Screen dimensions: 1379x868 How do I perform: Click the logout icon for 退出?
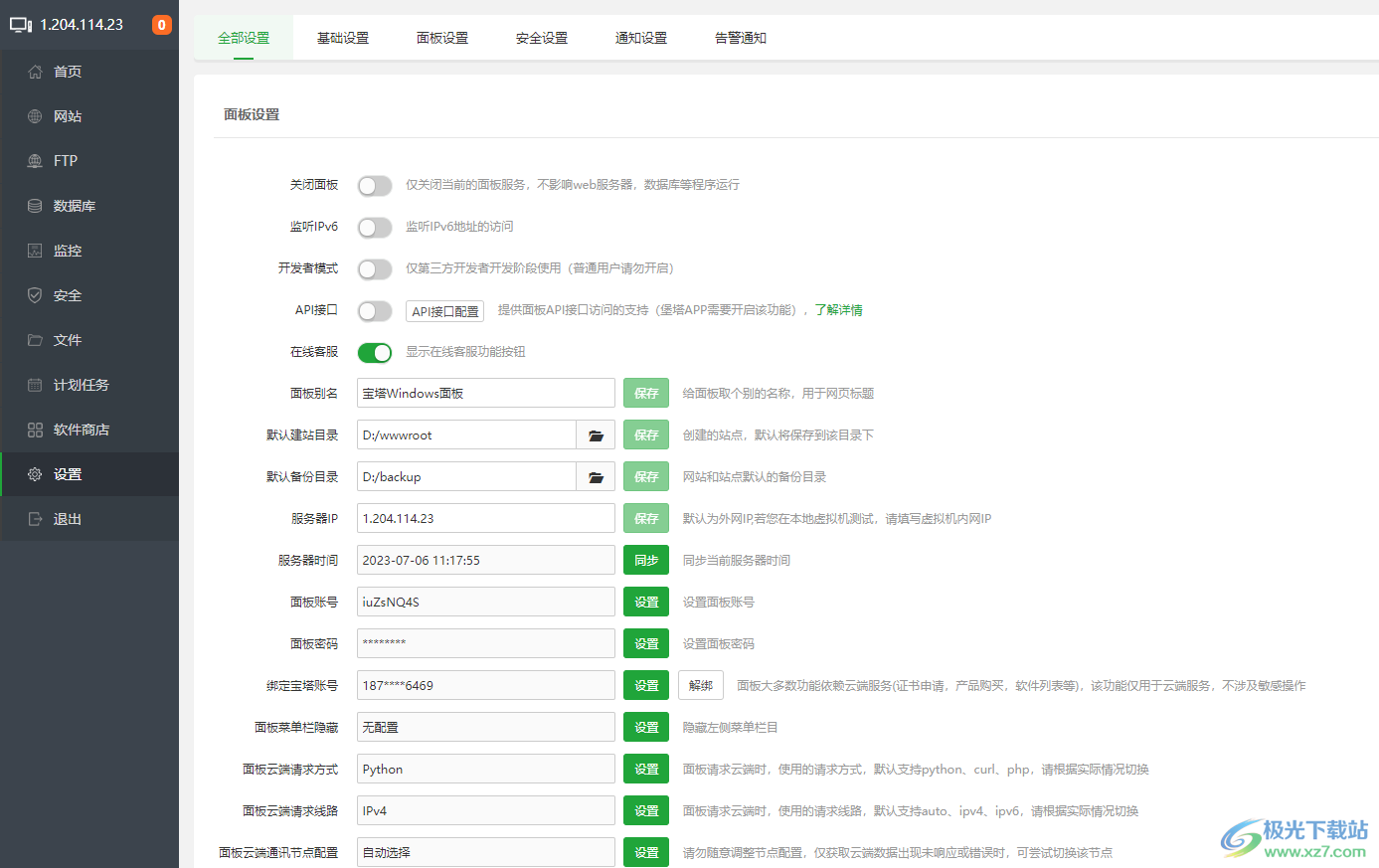click(35, 519)
